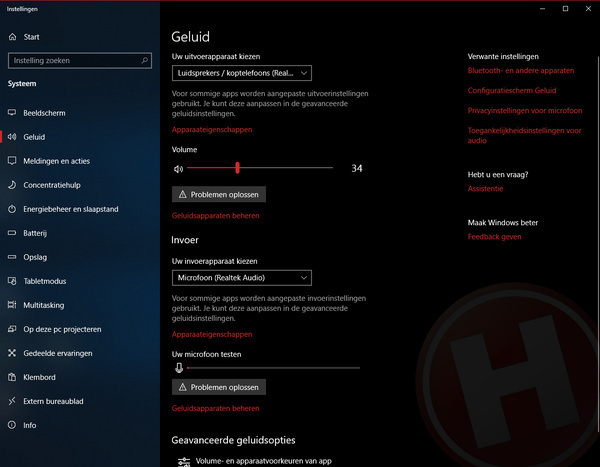
Task: Click the Multitasking icon
Action: pyautogui.click(x=12, y=305)
